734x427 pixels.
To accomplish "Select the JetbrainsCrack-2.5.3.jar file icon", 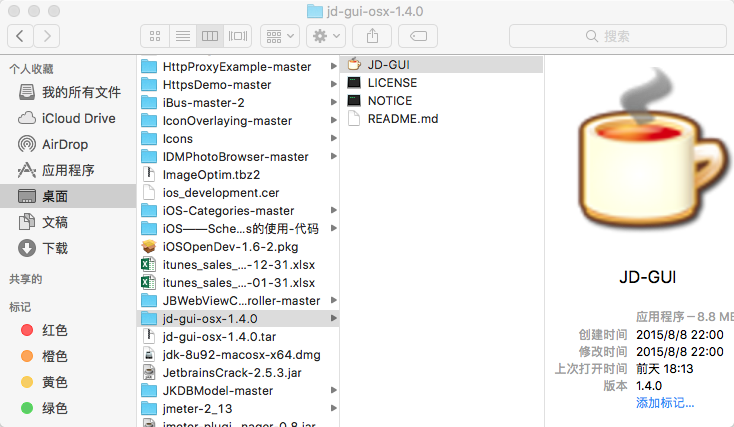I will click(x=149, y=372).
